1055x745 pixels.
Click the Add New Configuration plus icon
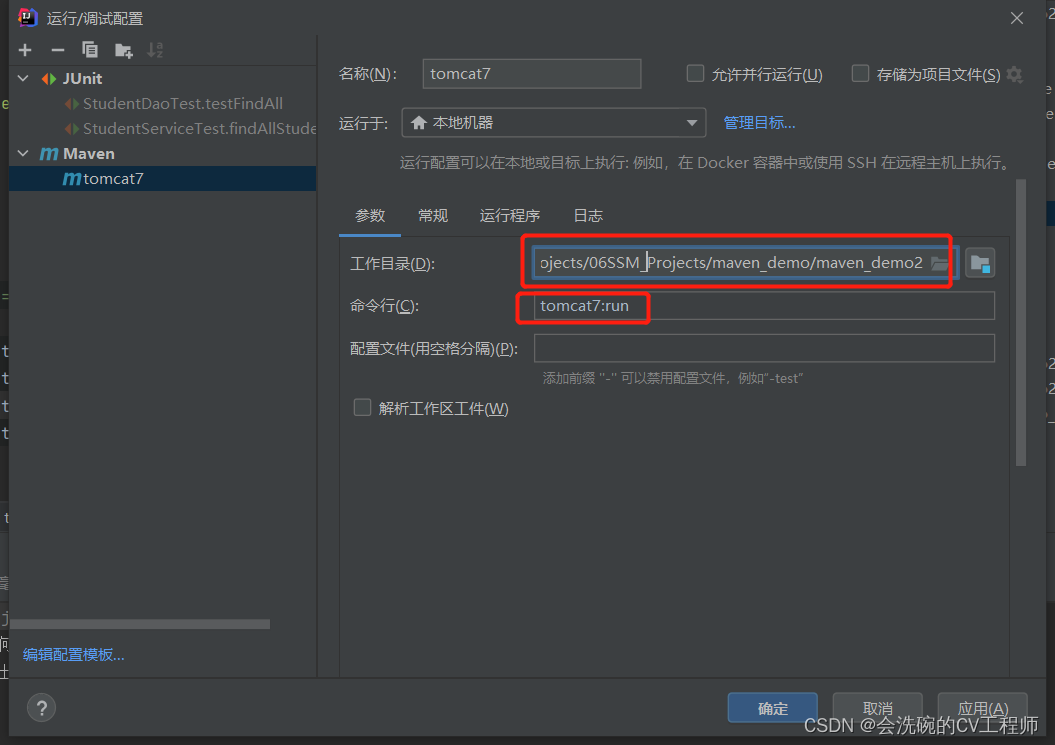(25, 50)
